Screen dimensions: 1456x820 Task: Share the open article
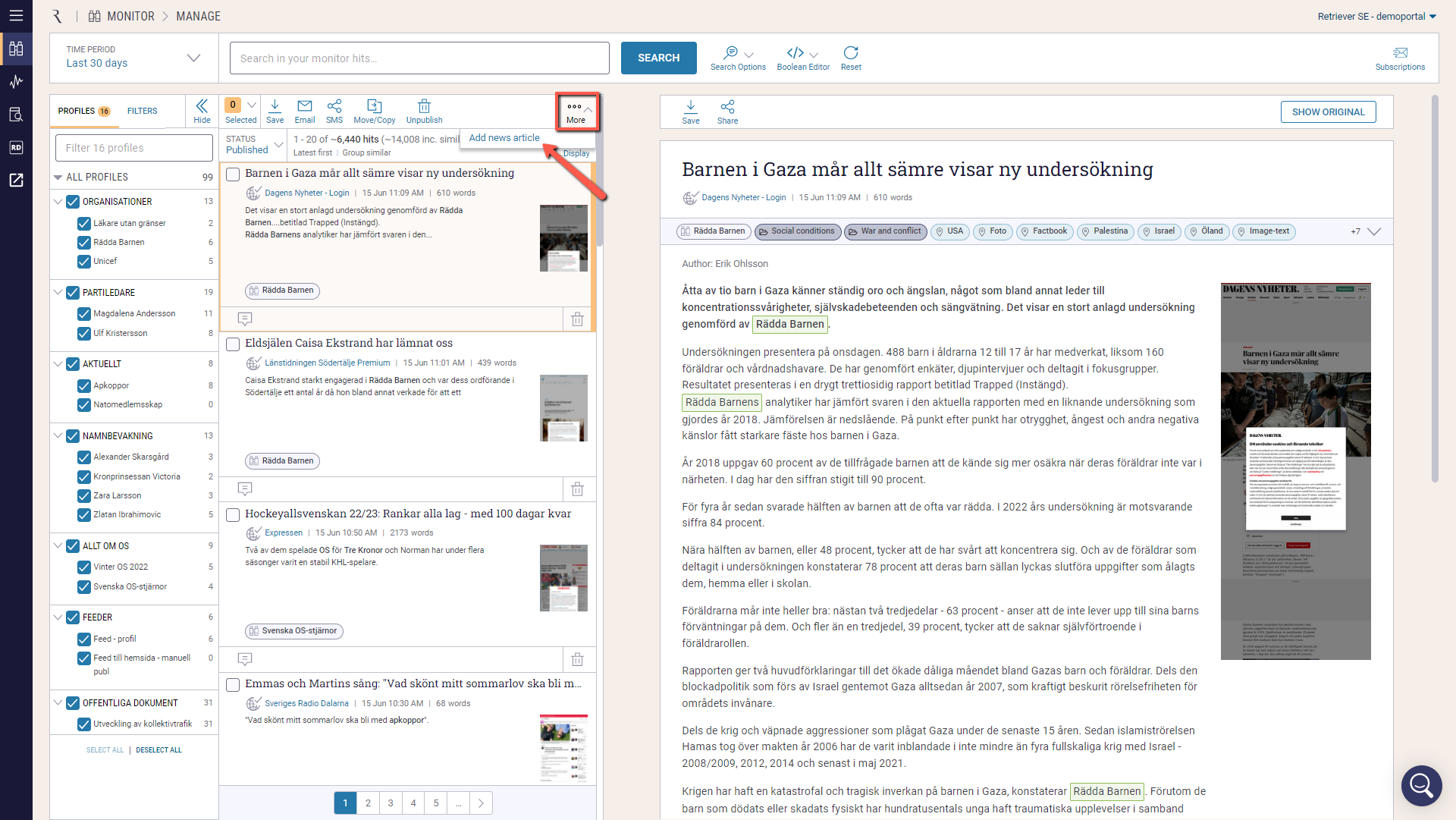point(727,112)
